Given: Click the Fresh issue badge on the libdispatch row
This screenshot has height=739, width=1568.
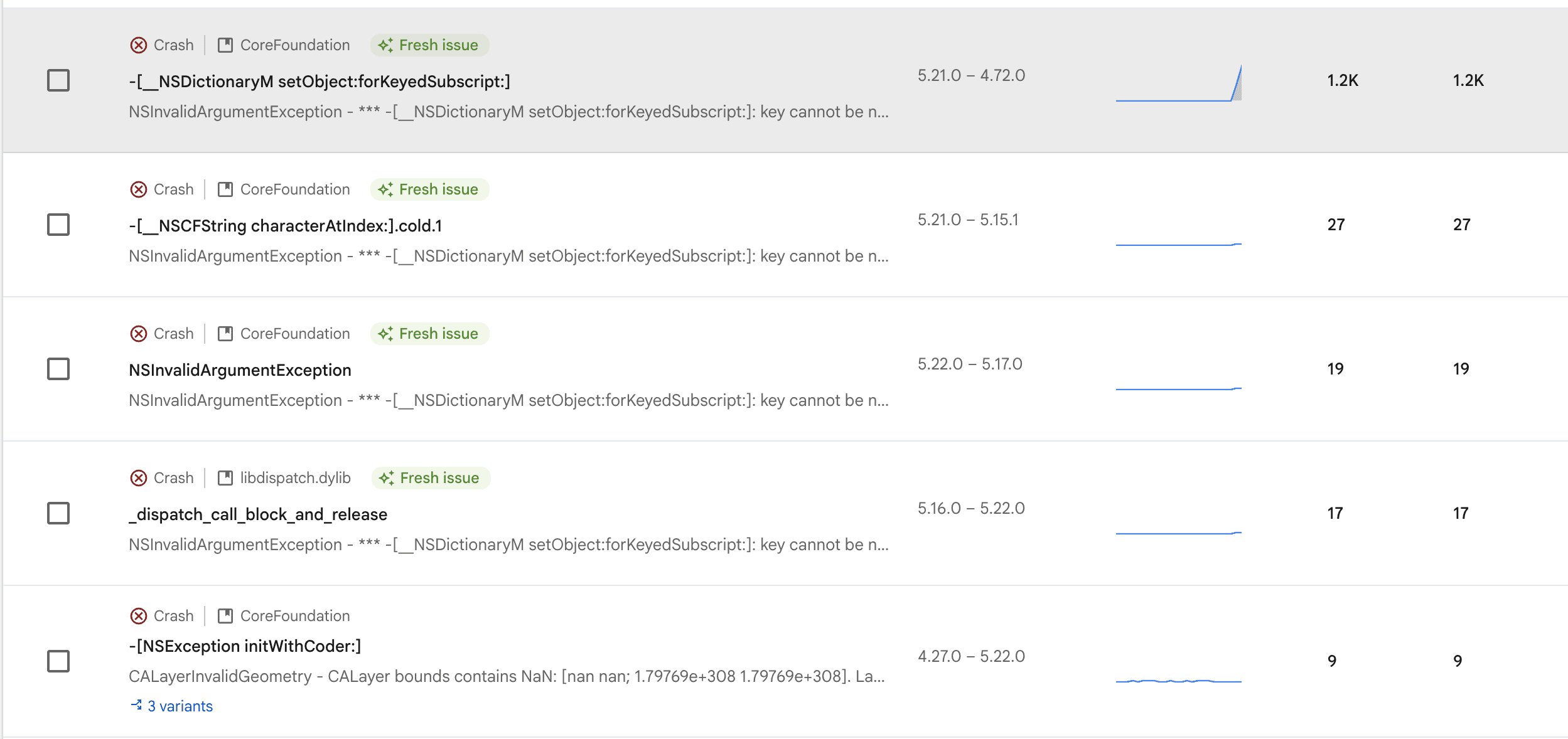Looking at the screenshot, I should [431, 478].
